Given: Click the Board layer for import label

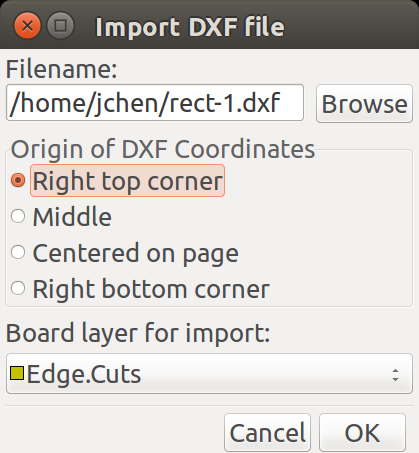Looking at the screenshot, I should (138, 333).
